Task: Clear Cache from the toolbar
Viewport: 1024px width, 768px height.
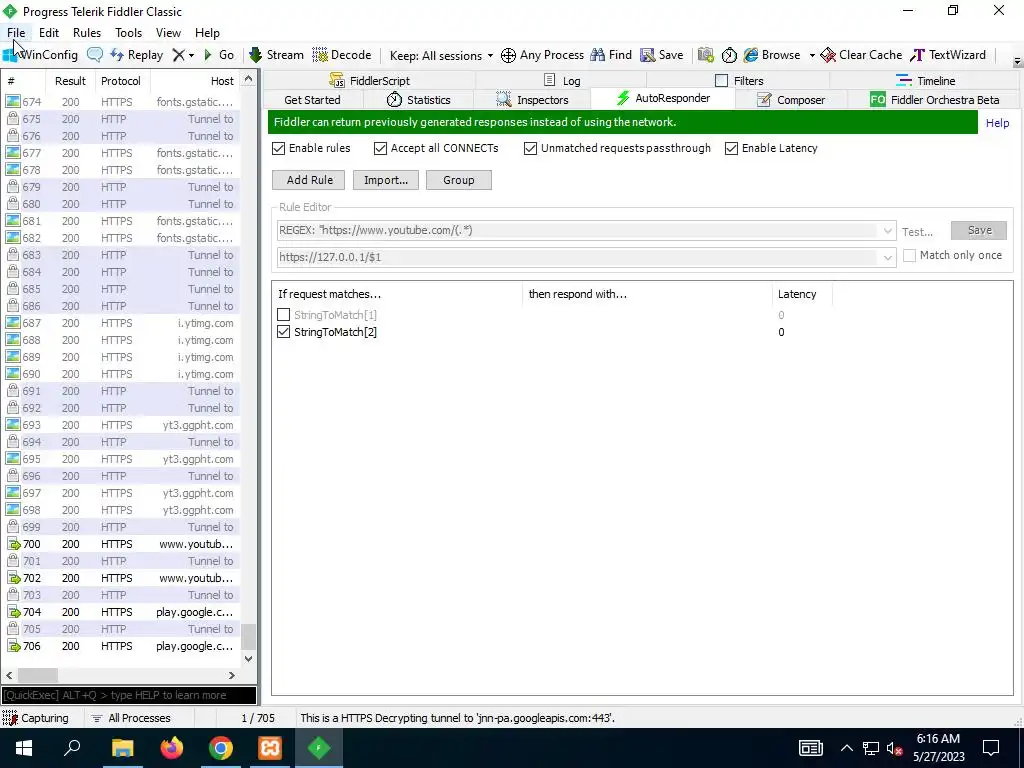Action: click(861, 55)
